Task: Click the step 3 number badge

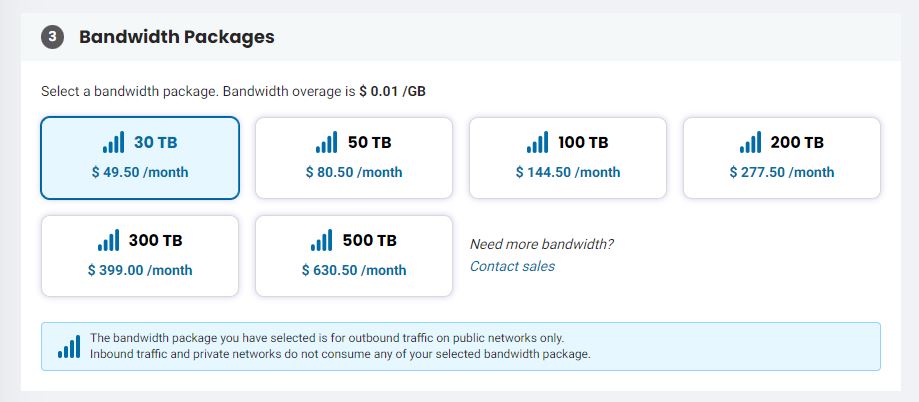Action: pos(52,37)
